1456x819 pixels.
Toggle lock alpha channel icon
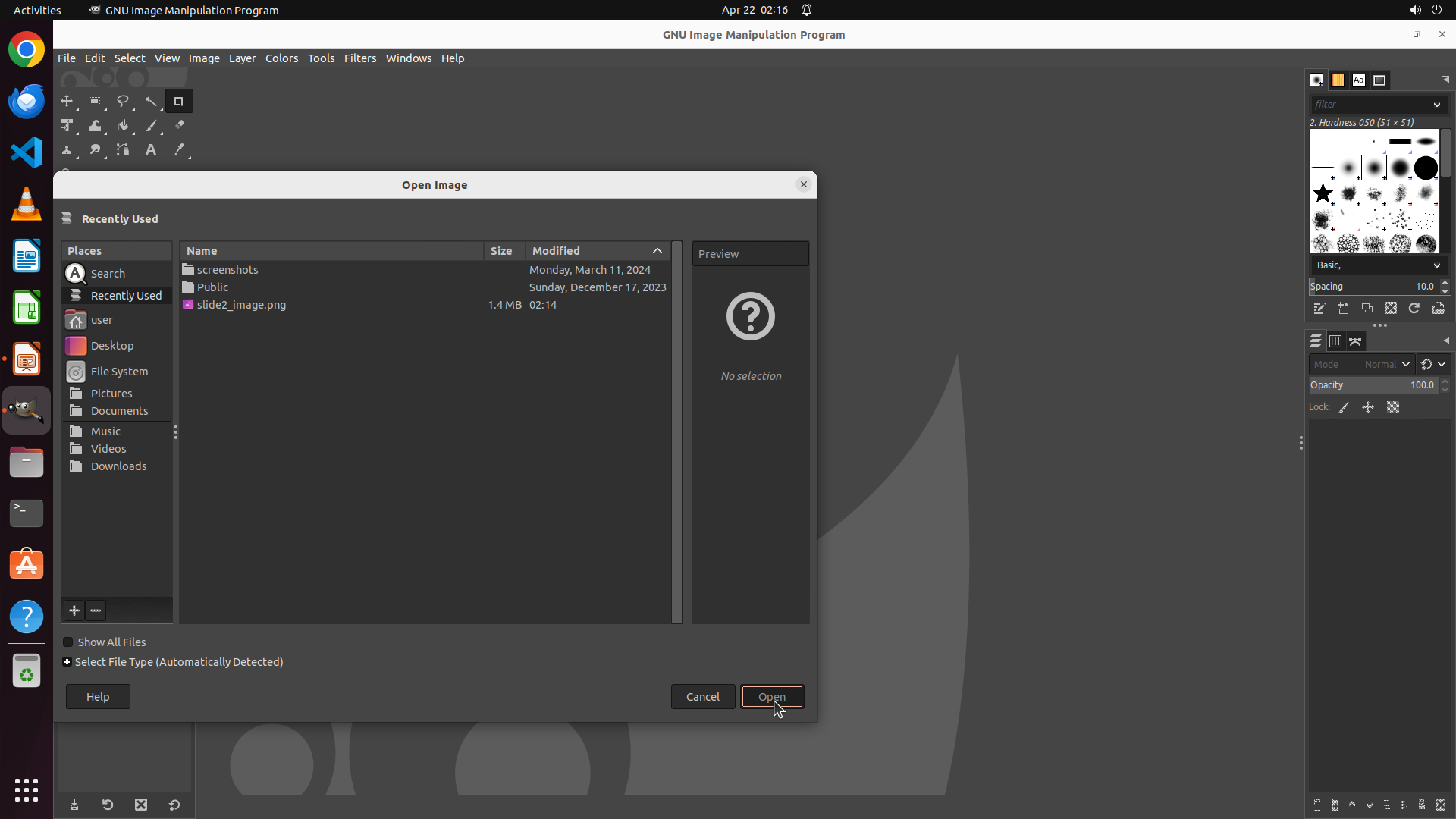(1393, 408)
